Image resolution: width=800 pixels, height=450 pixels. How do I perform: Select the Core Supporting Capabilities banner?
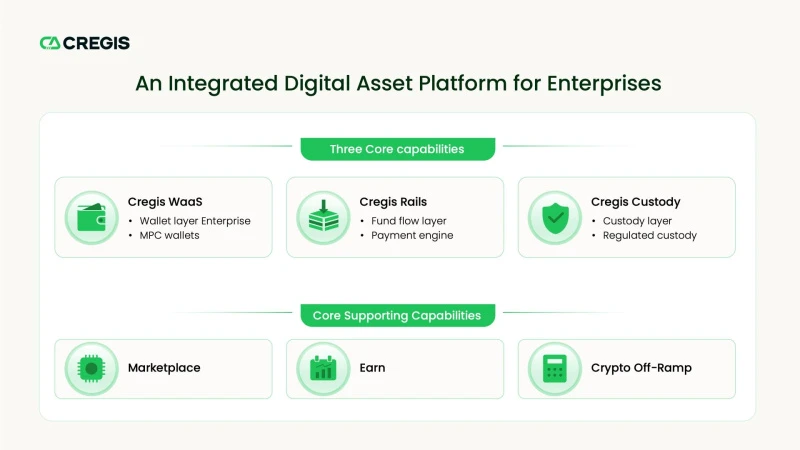click(397, 315)
